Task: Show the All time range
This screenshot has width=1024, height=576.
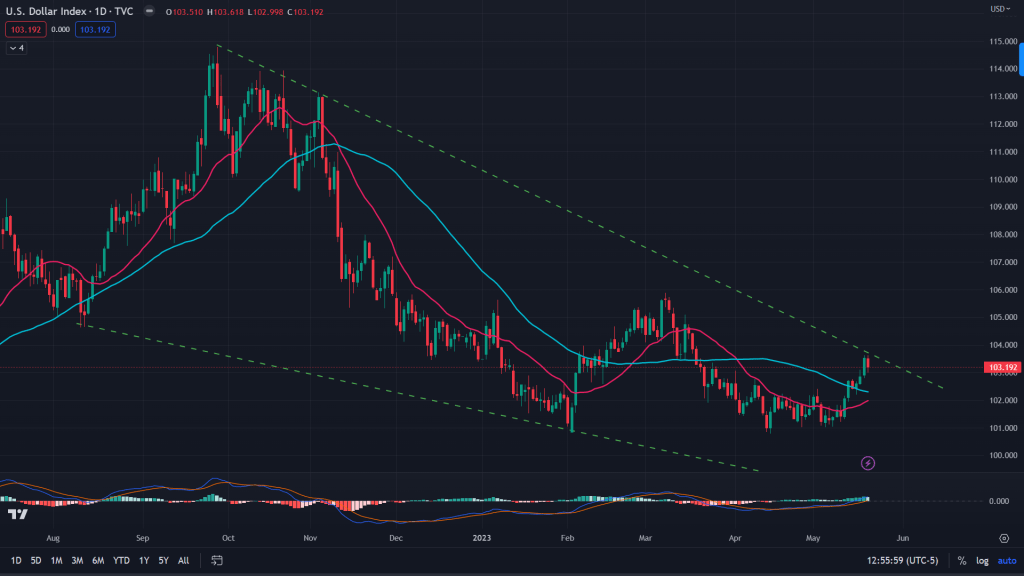Action: coord(183,561)
